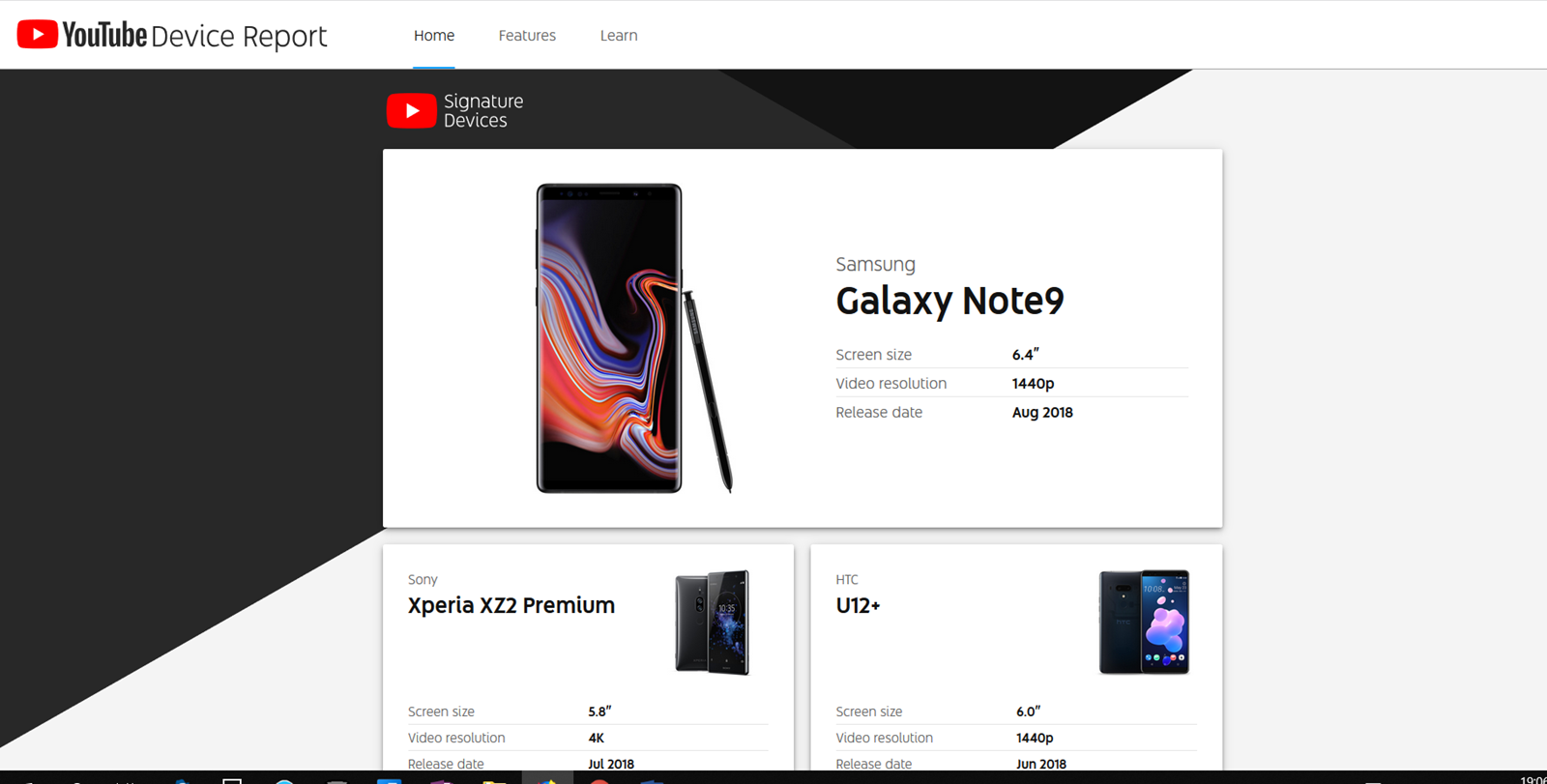The height and width of the screenshot is (784, 1547).
Task: Click the Signature Devices red play badge
Action: coord(411,110)
